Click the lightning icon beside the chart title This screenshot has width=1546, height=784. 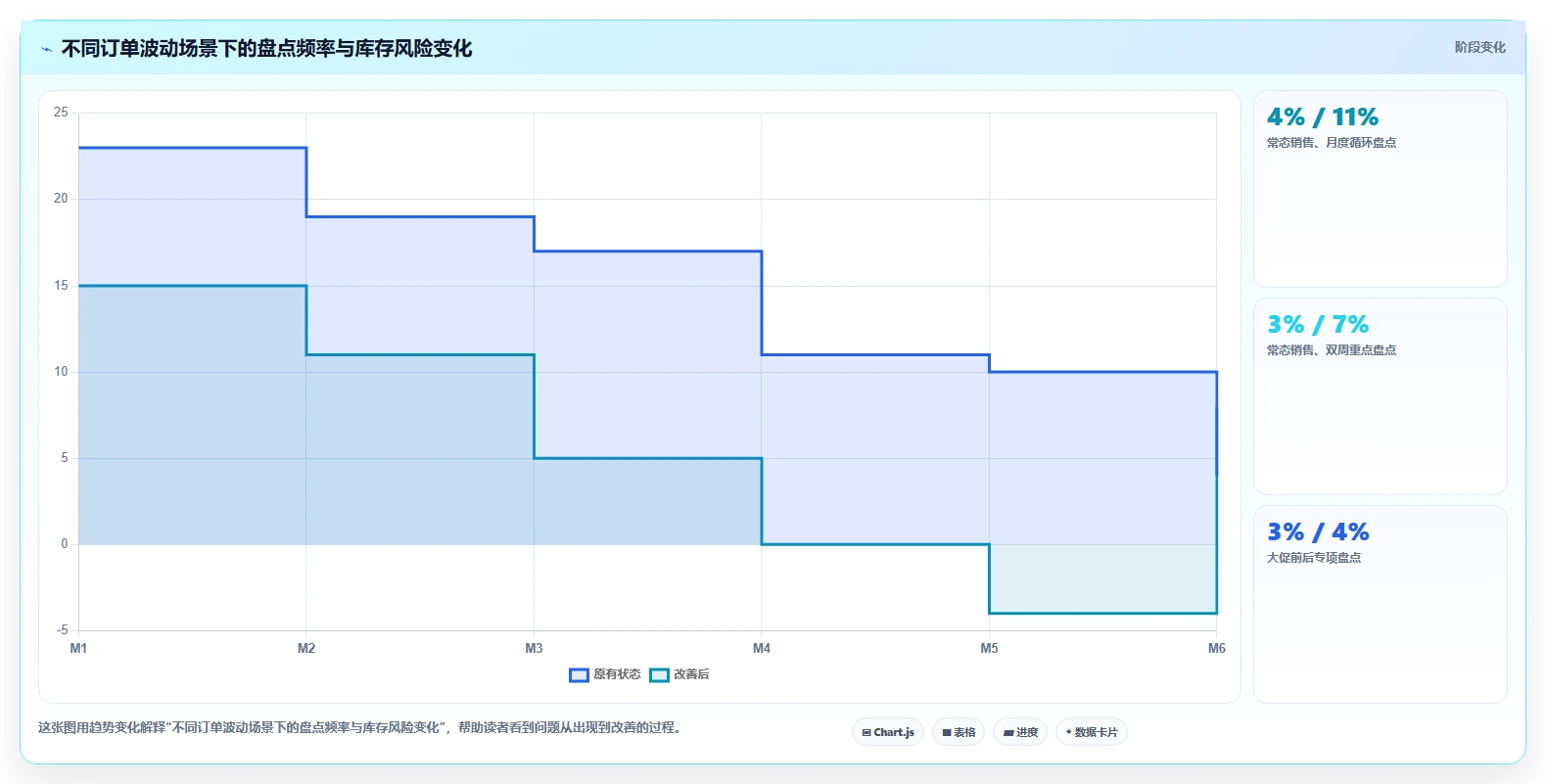click(x=46, y=49)
